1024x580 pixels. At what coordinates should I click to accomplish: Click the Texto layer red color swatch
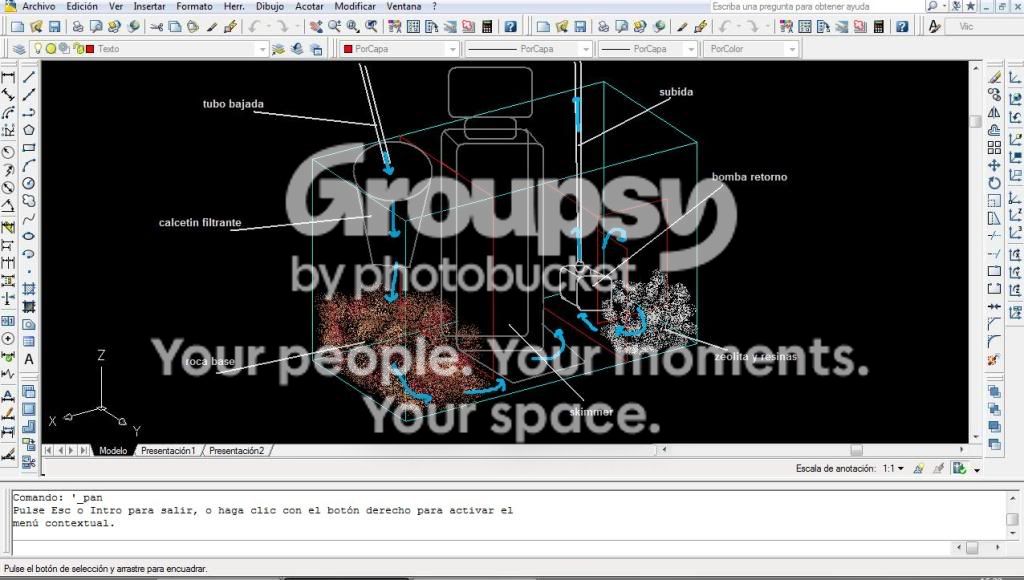pos(90,48)
